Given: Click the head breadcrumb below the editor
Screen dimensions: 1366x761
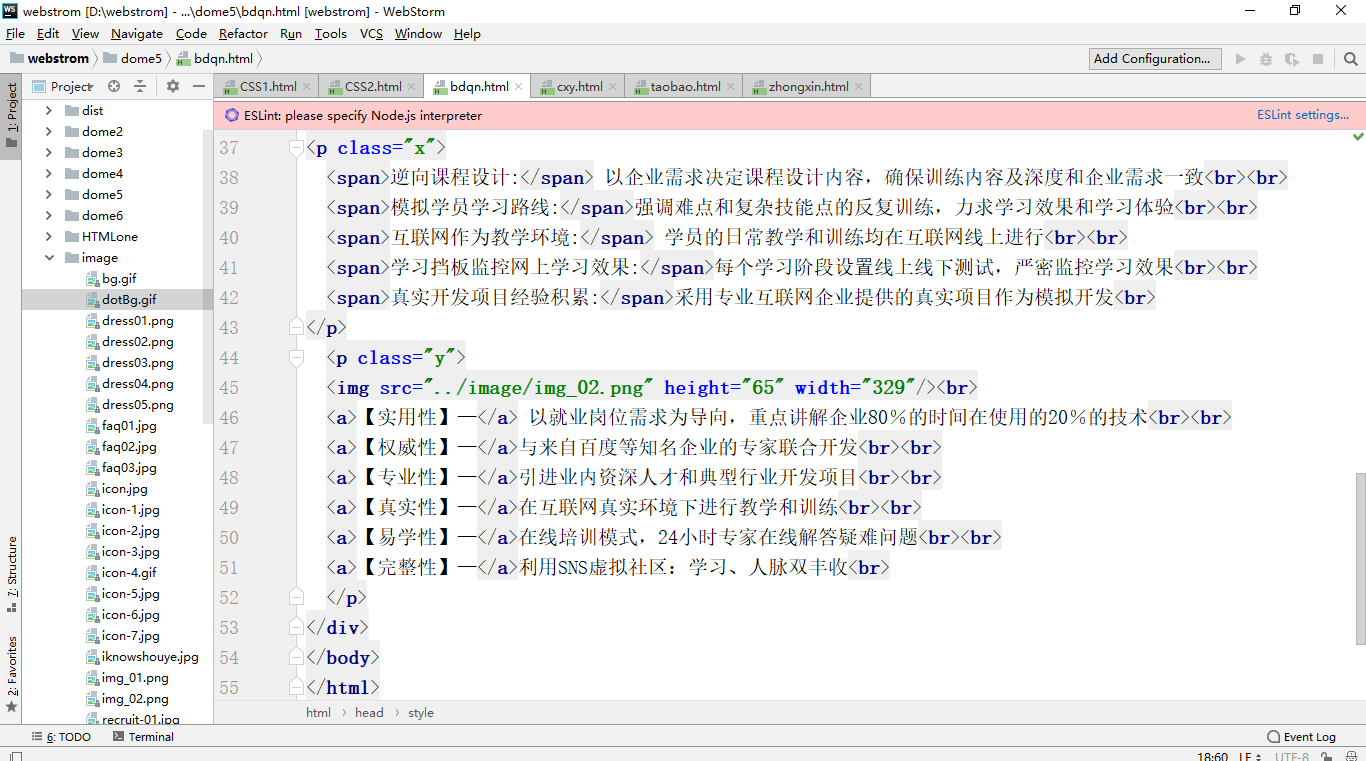Looking at the screenshot, I should point(369,713).
